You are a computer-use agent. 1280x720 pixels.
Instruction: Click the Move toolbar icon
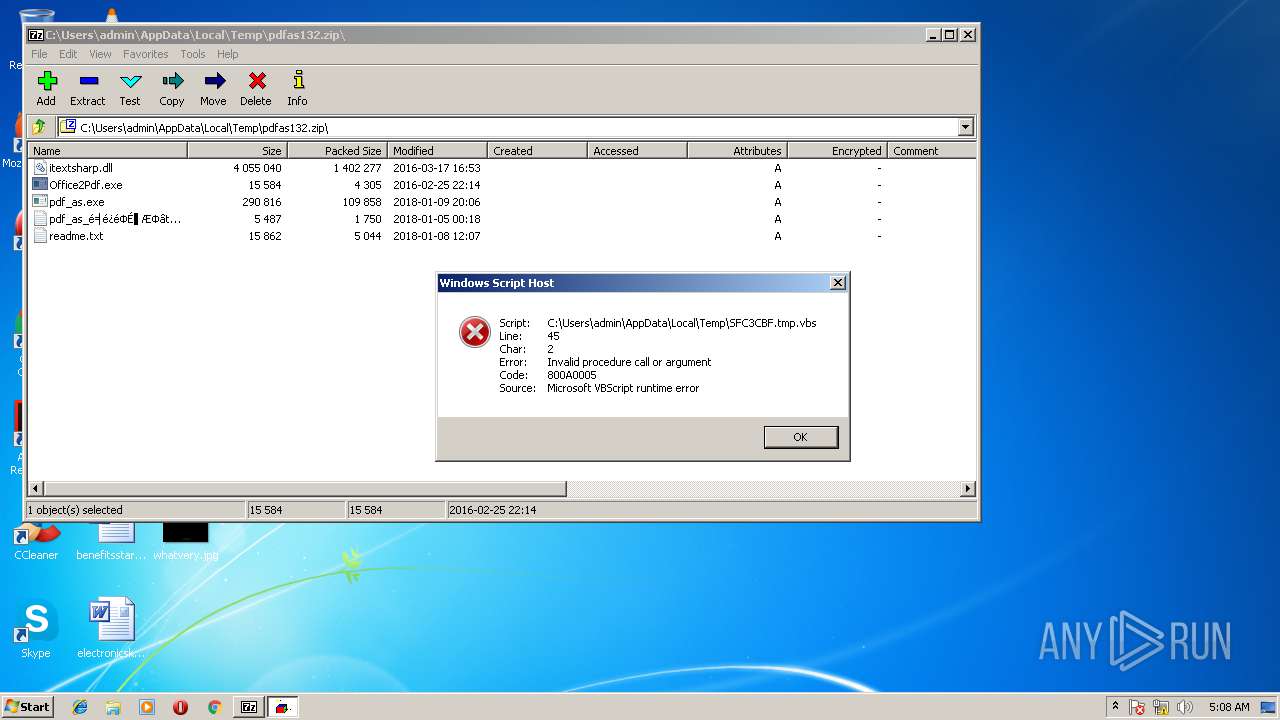[213, 88]
